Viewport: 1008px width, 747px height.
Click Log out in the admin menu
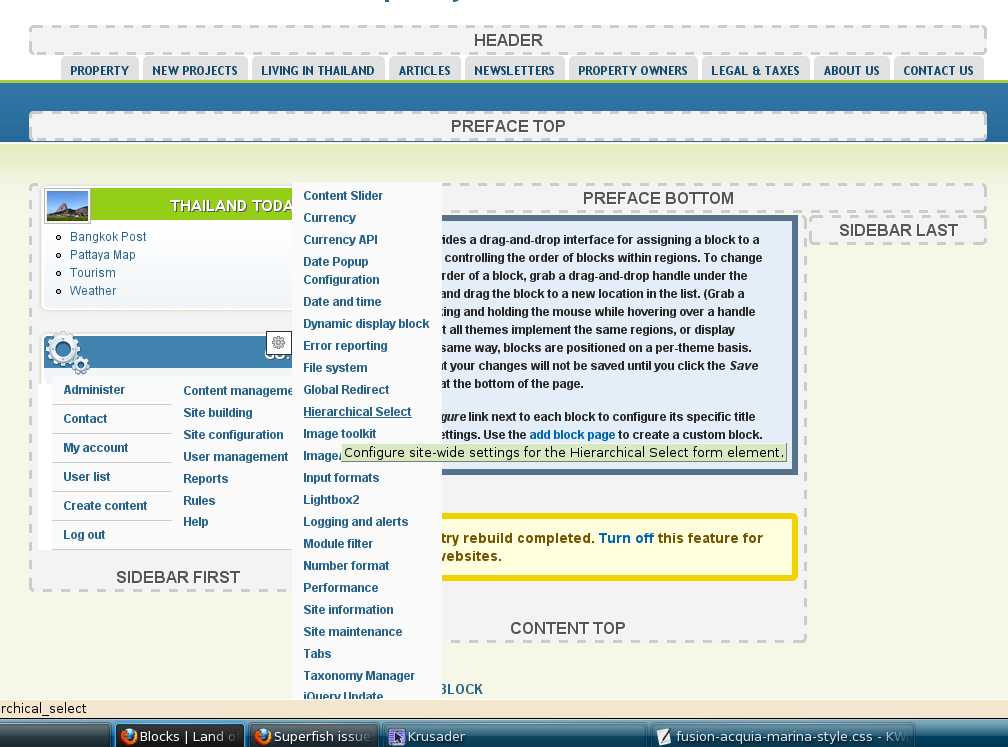click(82, 534)
